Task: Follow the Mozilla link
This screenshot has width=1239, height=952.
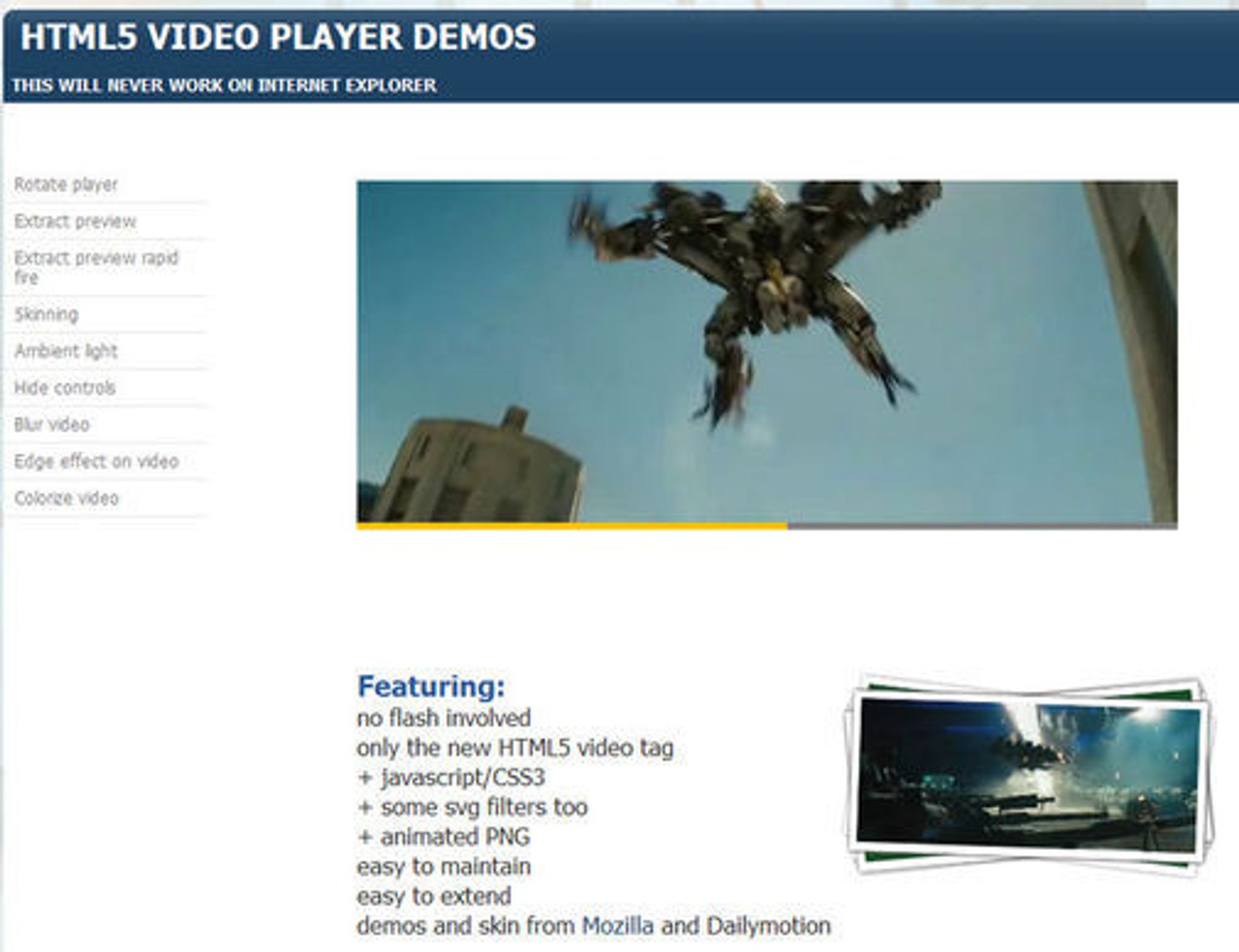Action: (x=618, y=926)
